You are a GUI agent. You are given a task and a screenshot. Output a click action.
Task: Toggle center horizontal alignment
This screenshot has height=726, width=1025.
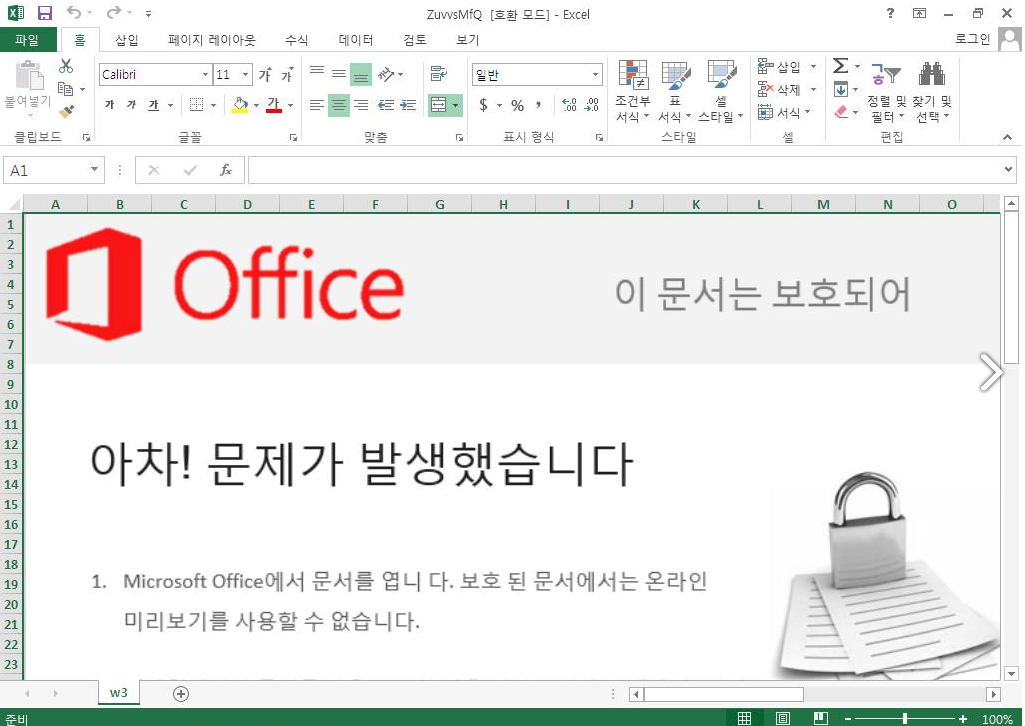click(339, 105)
